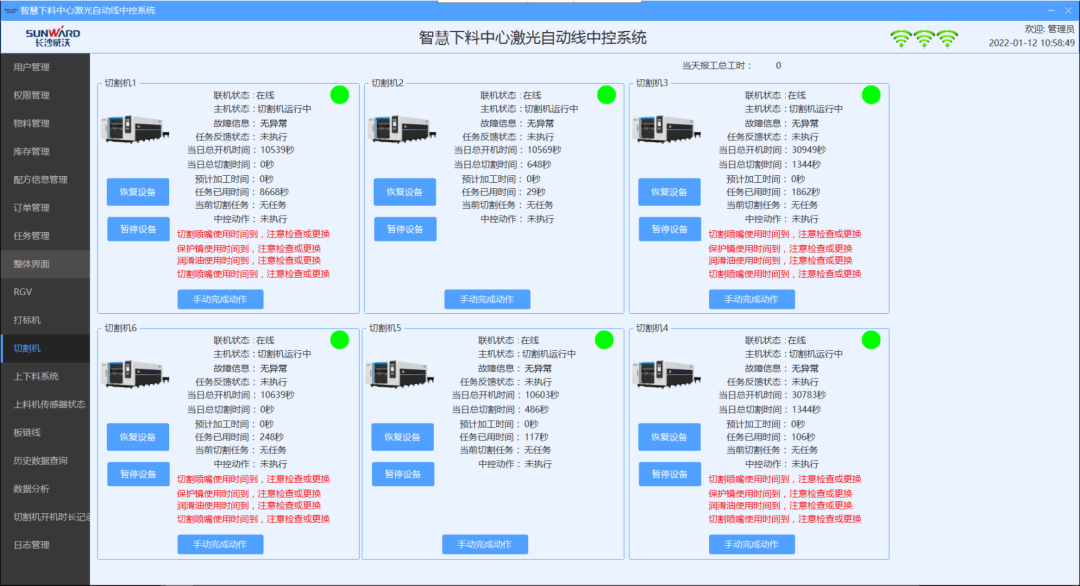Viewport: 1080px width, 586px height.
Task: Click 切割机1 value 10539秒
Action: (278, 150)
